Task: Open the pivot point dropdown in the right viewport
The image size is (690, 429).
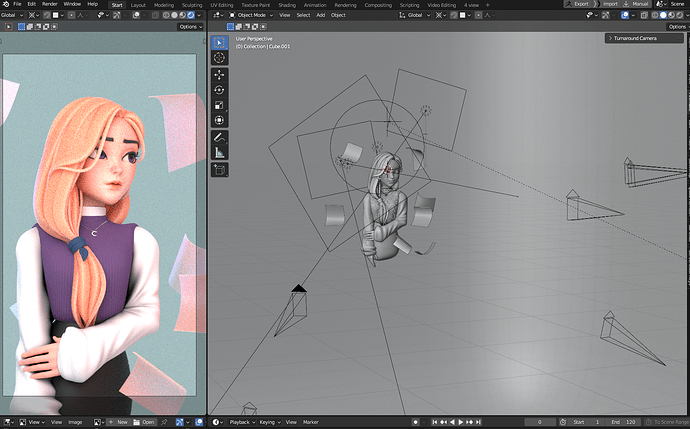Action: (441, 15)
